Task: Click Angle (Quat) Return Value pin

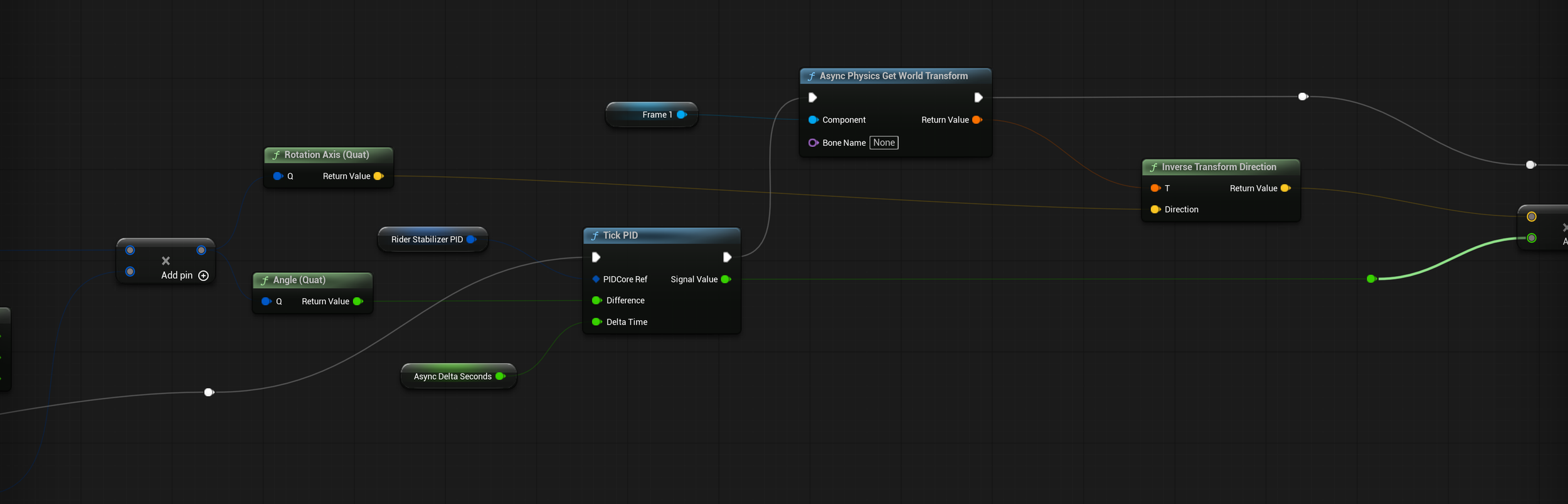Action: coord(358,301)
